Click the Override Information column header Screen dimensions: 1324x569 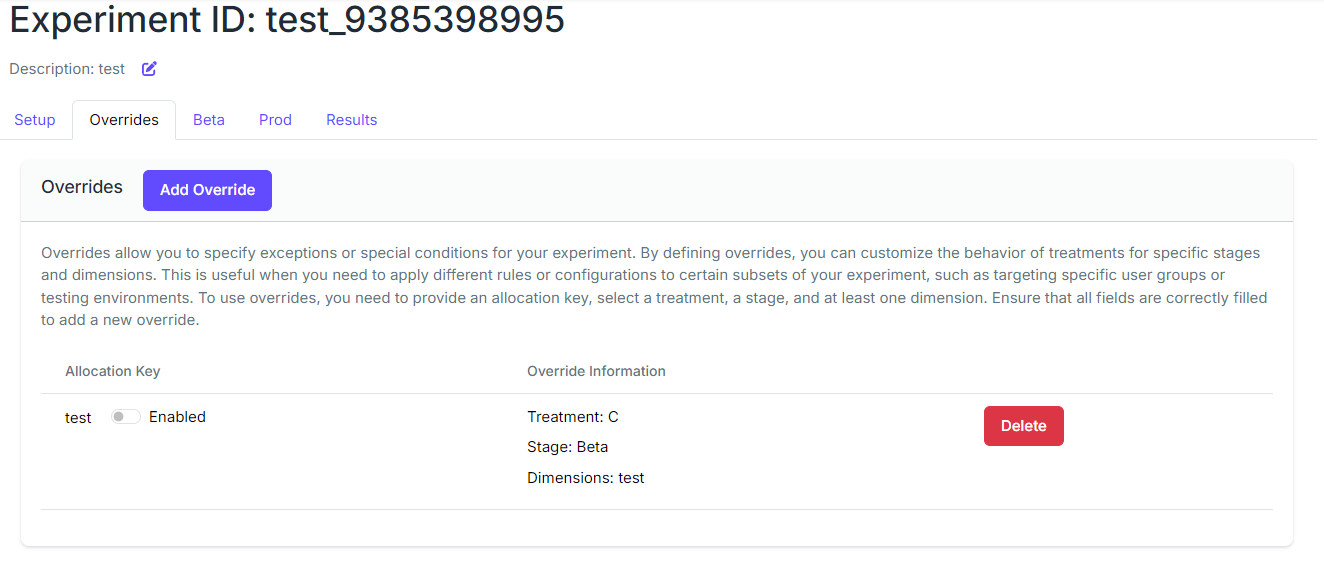[596, 371]
